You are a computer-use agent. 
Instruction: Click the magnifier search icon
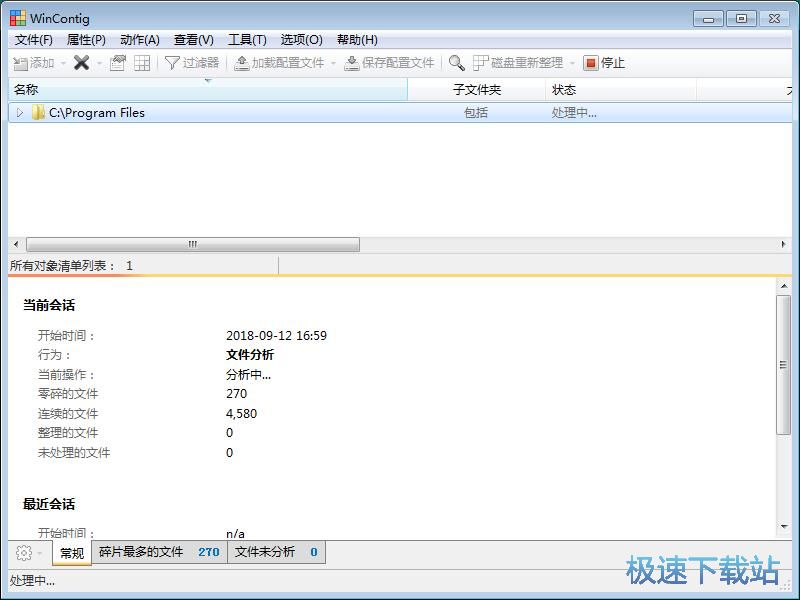point(455,62)
